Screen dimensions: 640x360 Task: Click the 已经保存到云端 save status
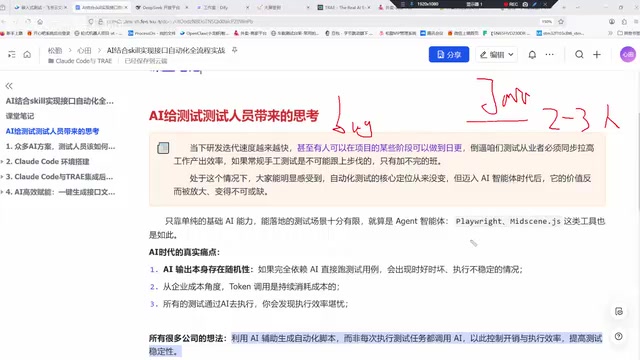[x=146, y=61]
